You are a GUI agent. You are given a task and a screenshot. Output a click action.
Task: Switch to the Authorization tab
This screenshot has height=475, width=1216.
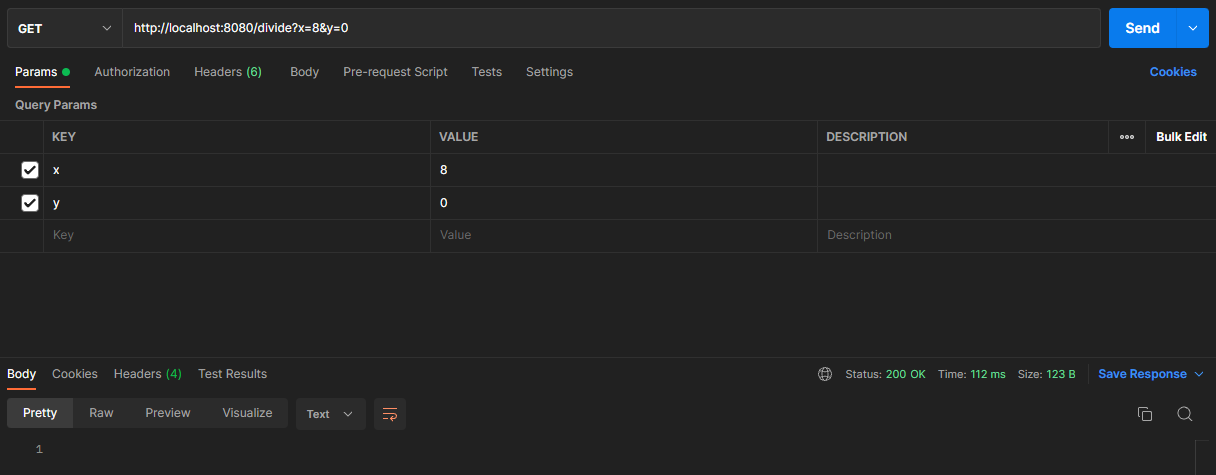[132, 72]
